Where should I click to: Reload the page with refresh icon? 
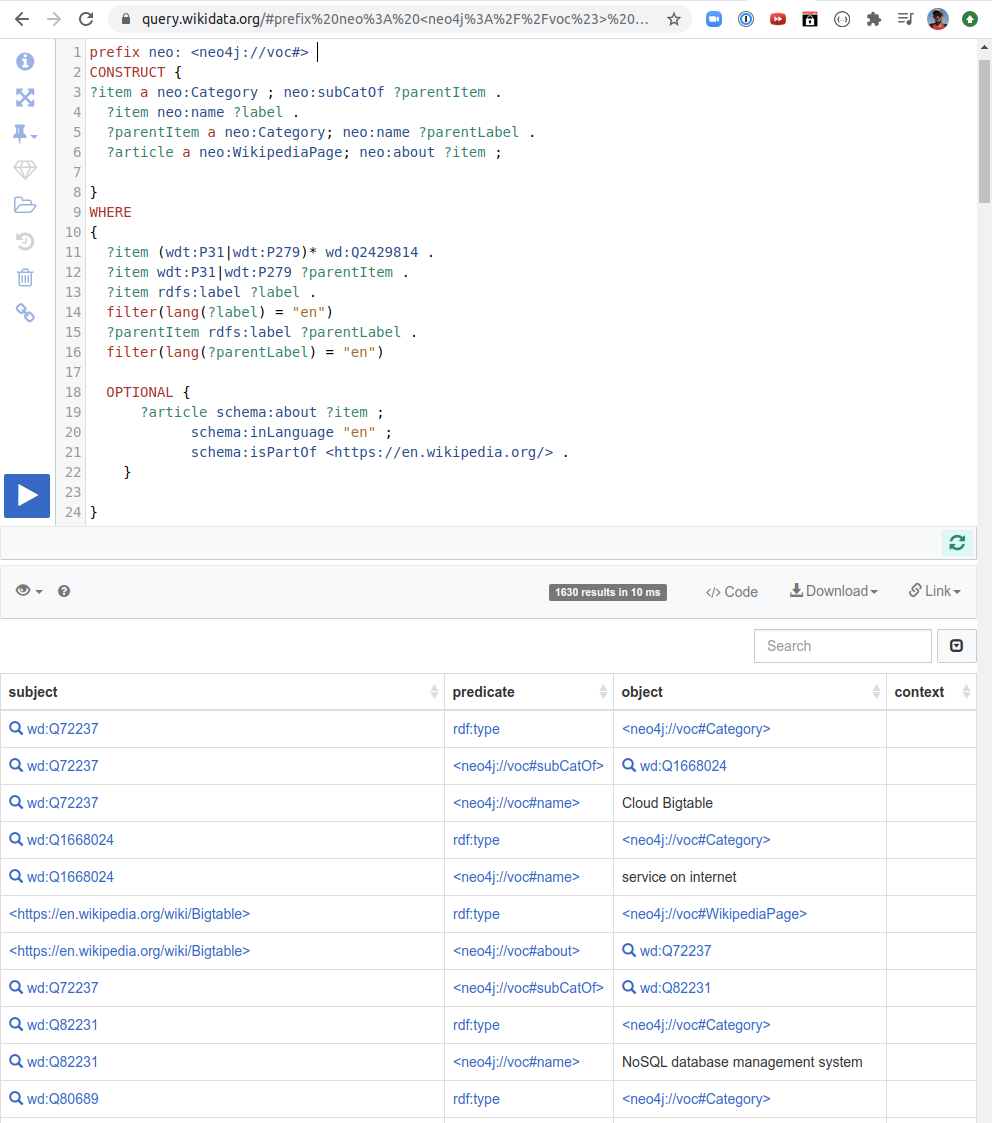(x=86, y=19)
